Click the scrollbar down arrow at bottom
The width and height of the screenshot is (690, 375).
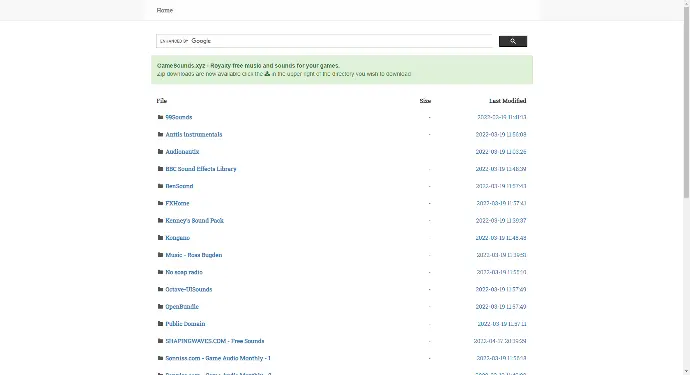pyautogui.click(x=686, y=372)
